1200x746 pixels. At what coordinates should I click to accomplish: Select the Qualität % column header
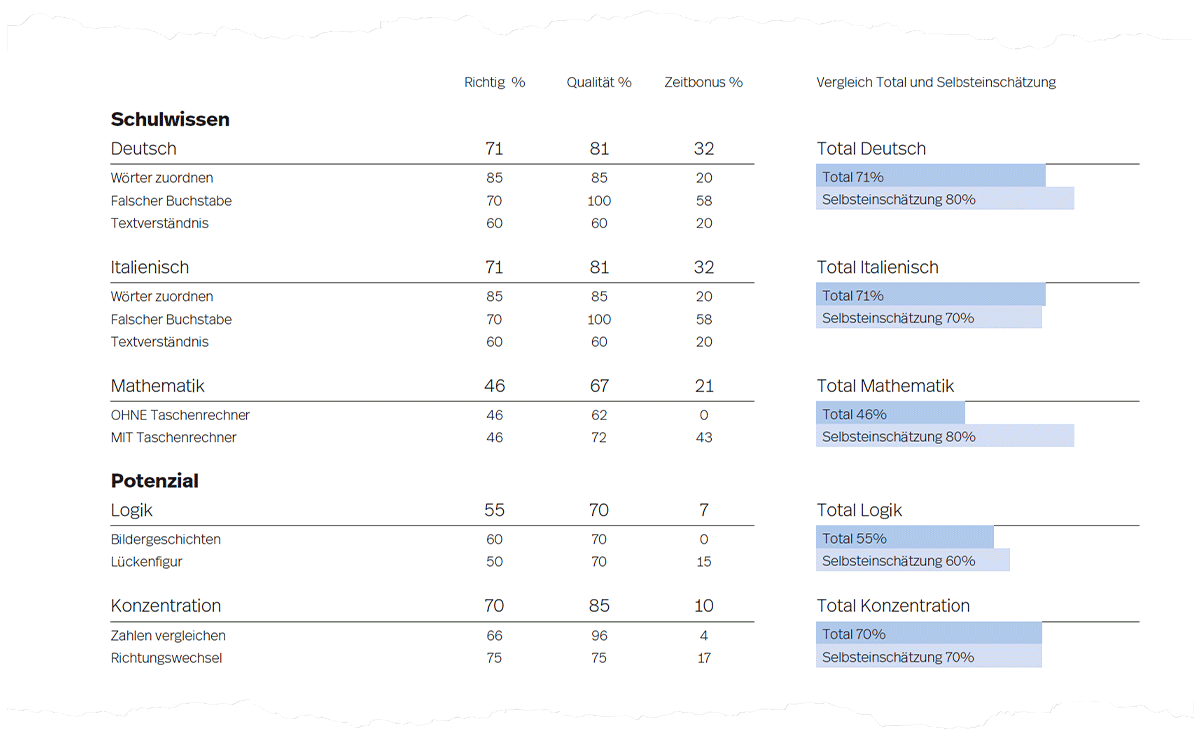click(599, 83)
